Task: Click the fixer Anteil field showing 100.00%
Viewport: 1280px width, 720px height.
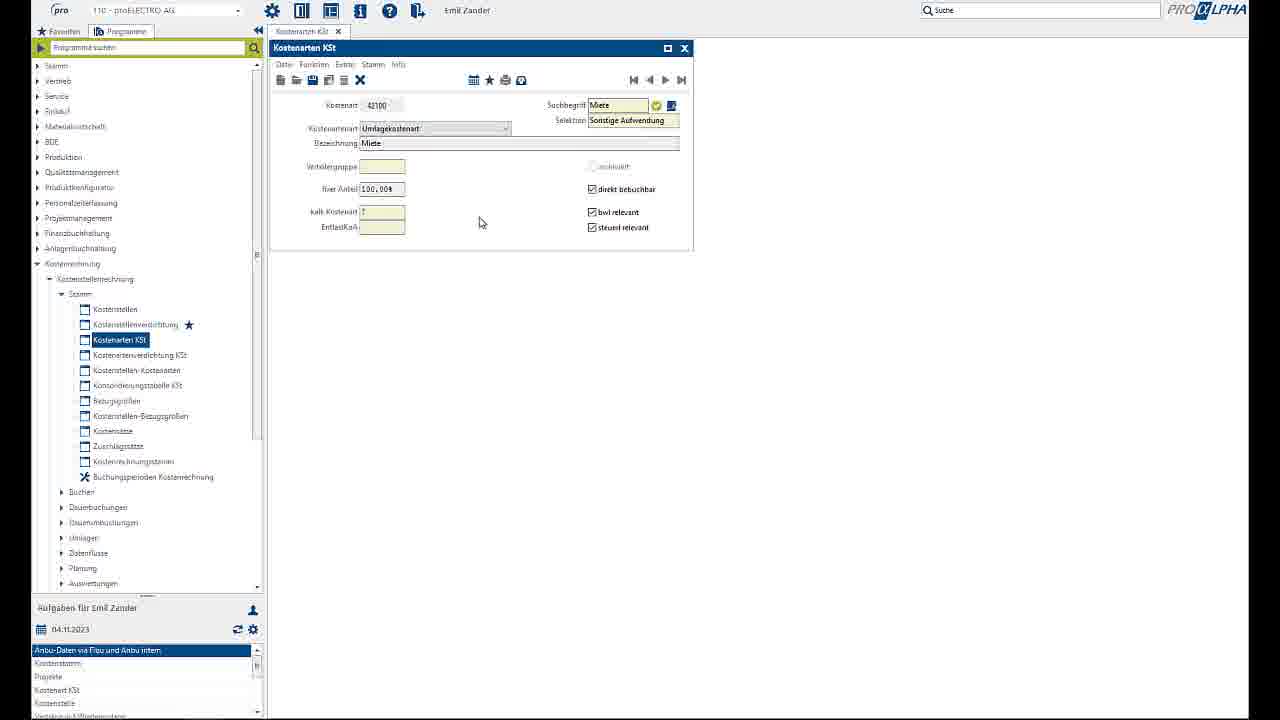Action: pyautogui.click(x=382, y=189)
